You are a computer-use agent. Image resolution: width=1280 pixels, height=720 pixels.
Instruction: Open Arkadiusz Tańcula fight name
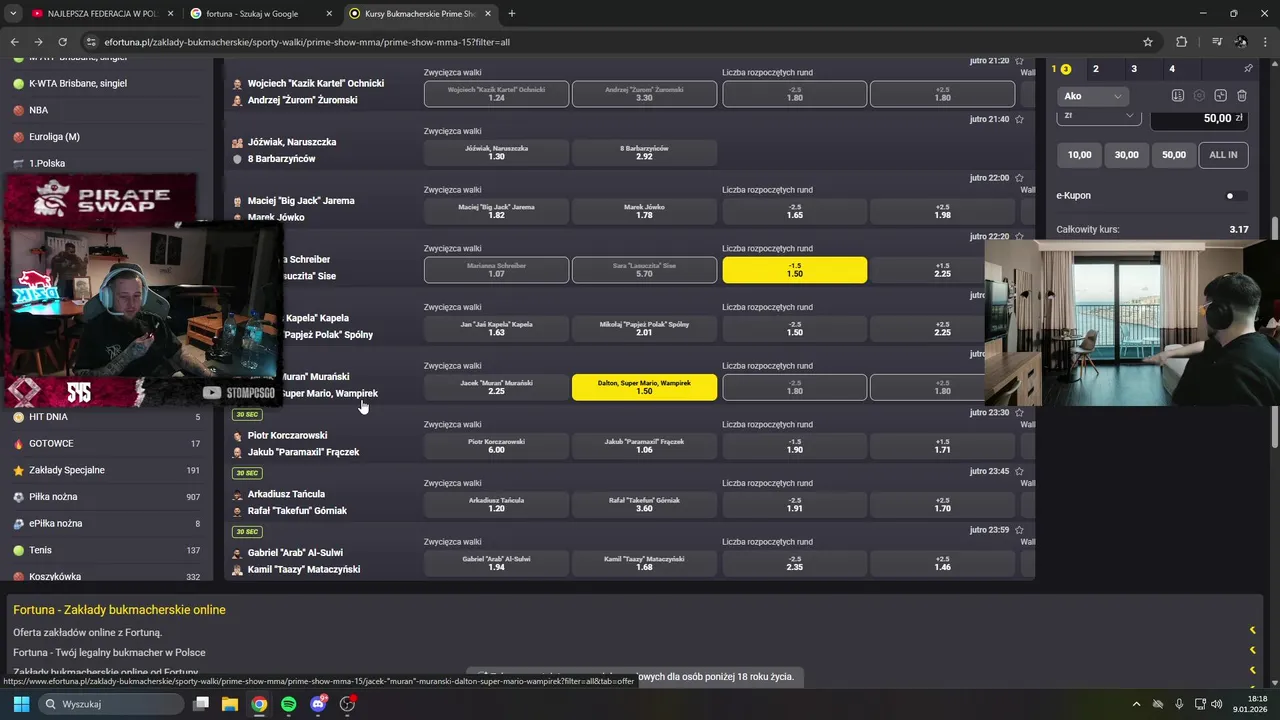(286, 494)
